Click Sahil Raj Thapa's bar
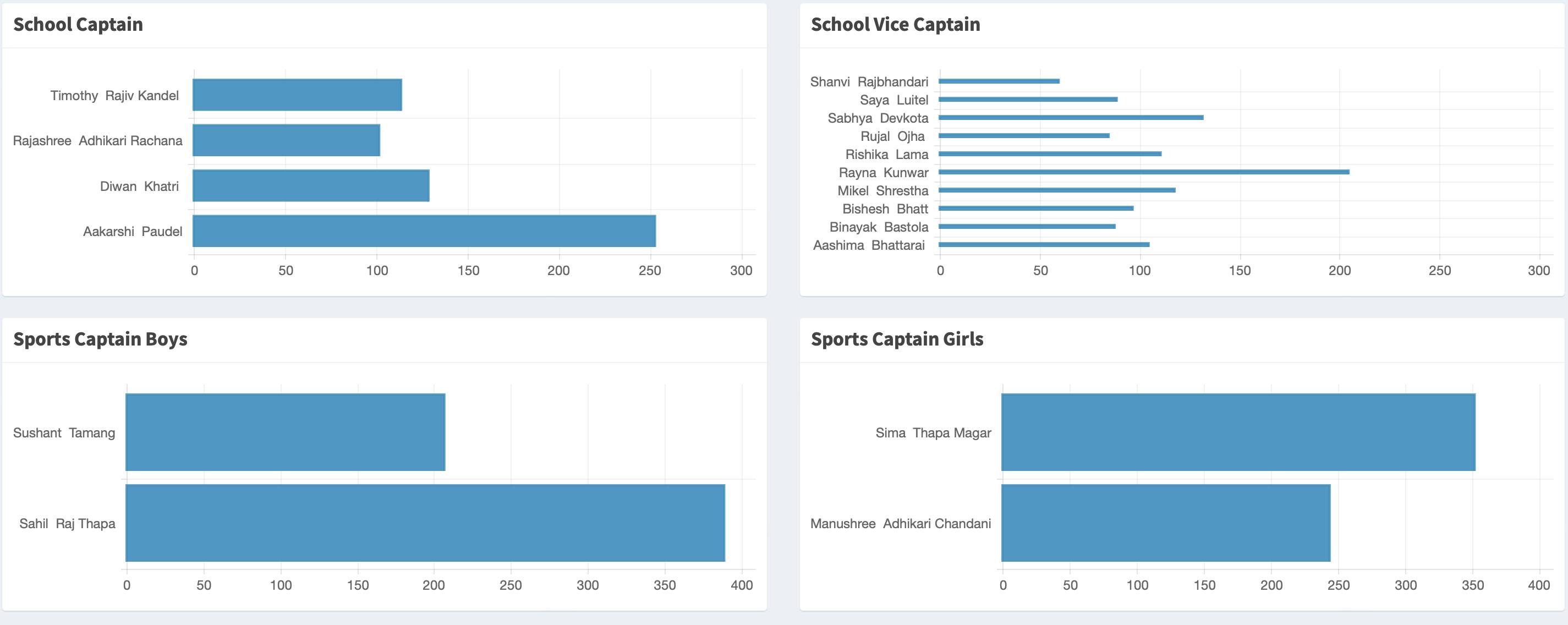This screenshot has width=1568, height=625. (x=425, y=523)
